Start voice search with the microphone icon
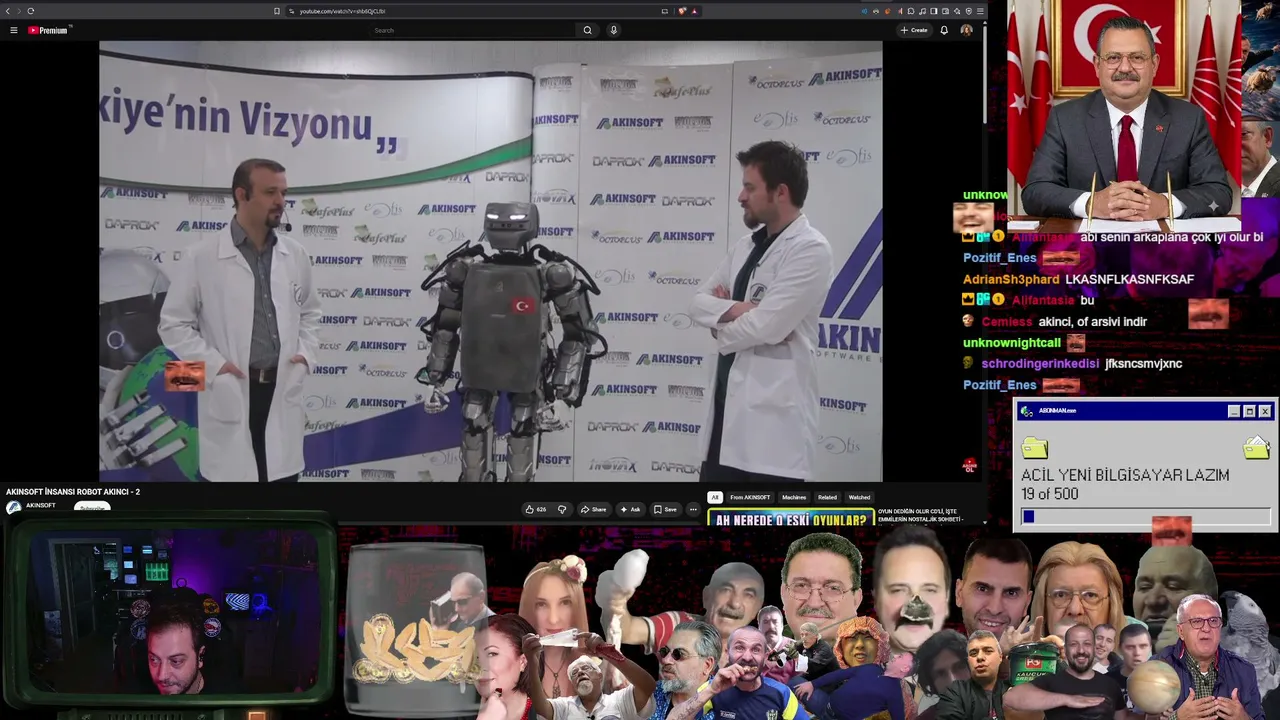1280x720 pixels. pyautogui.click(x=613, y=30)
